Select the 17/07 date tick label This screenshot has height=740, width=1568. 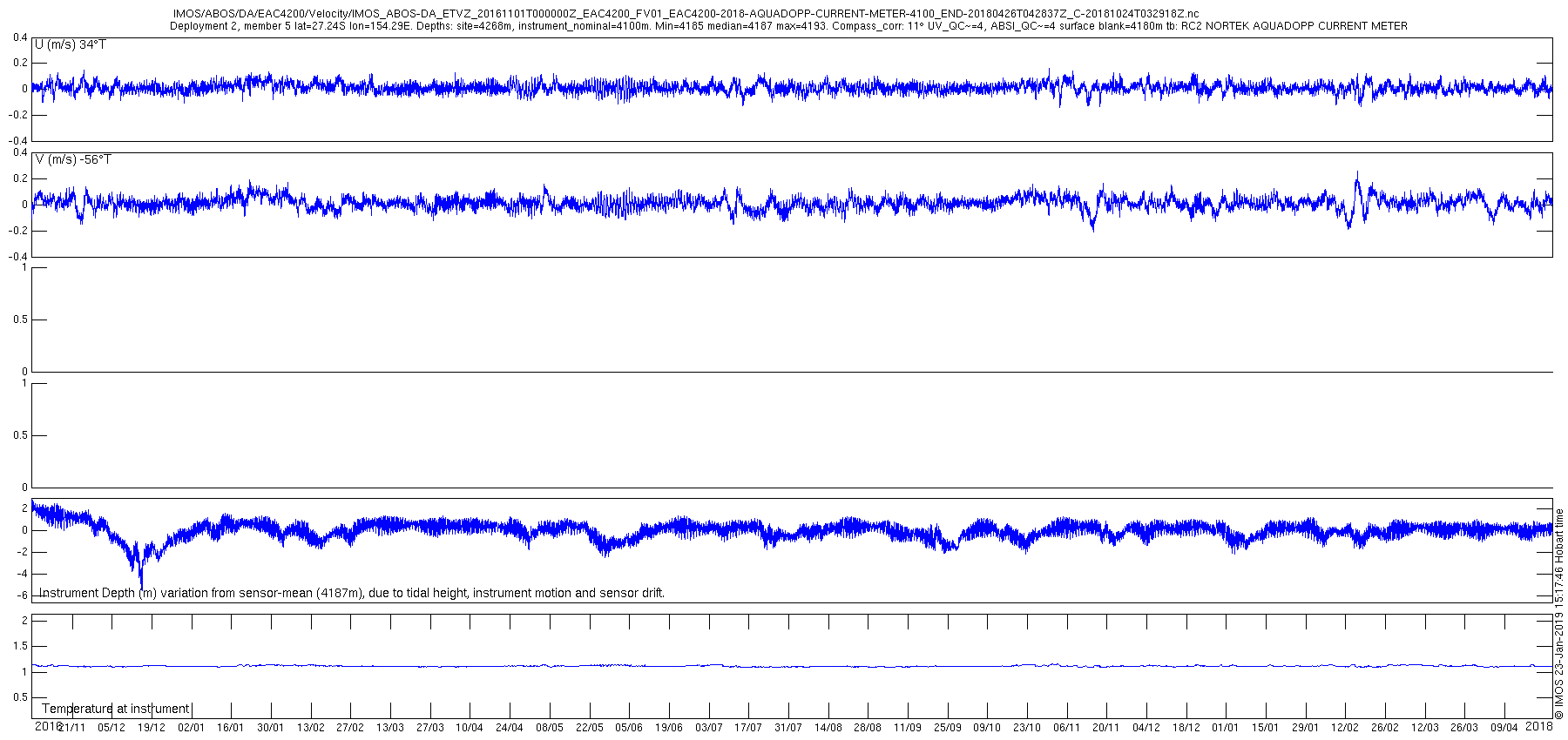(x=748, y=727)
